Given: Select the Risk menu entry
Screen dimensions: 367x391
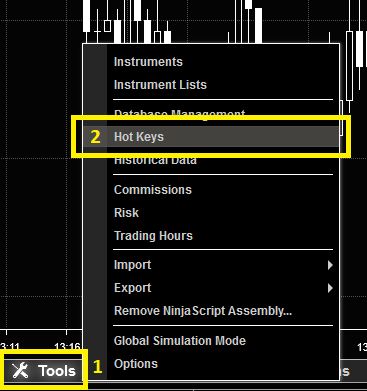Looking at the screenshot, I should 211,213.
